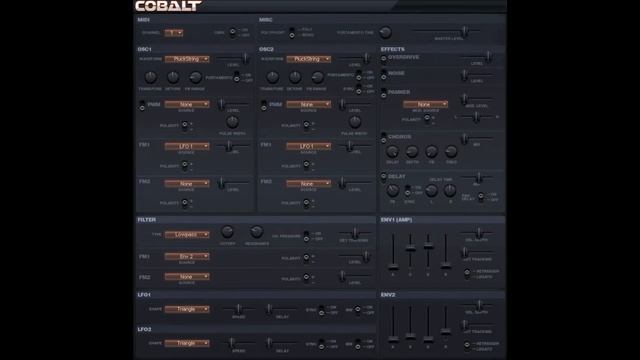Click the ENV1 Attack fader
This screenshot has height=360, width=640.
(393, 268)
